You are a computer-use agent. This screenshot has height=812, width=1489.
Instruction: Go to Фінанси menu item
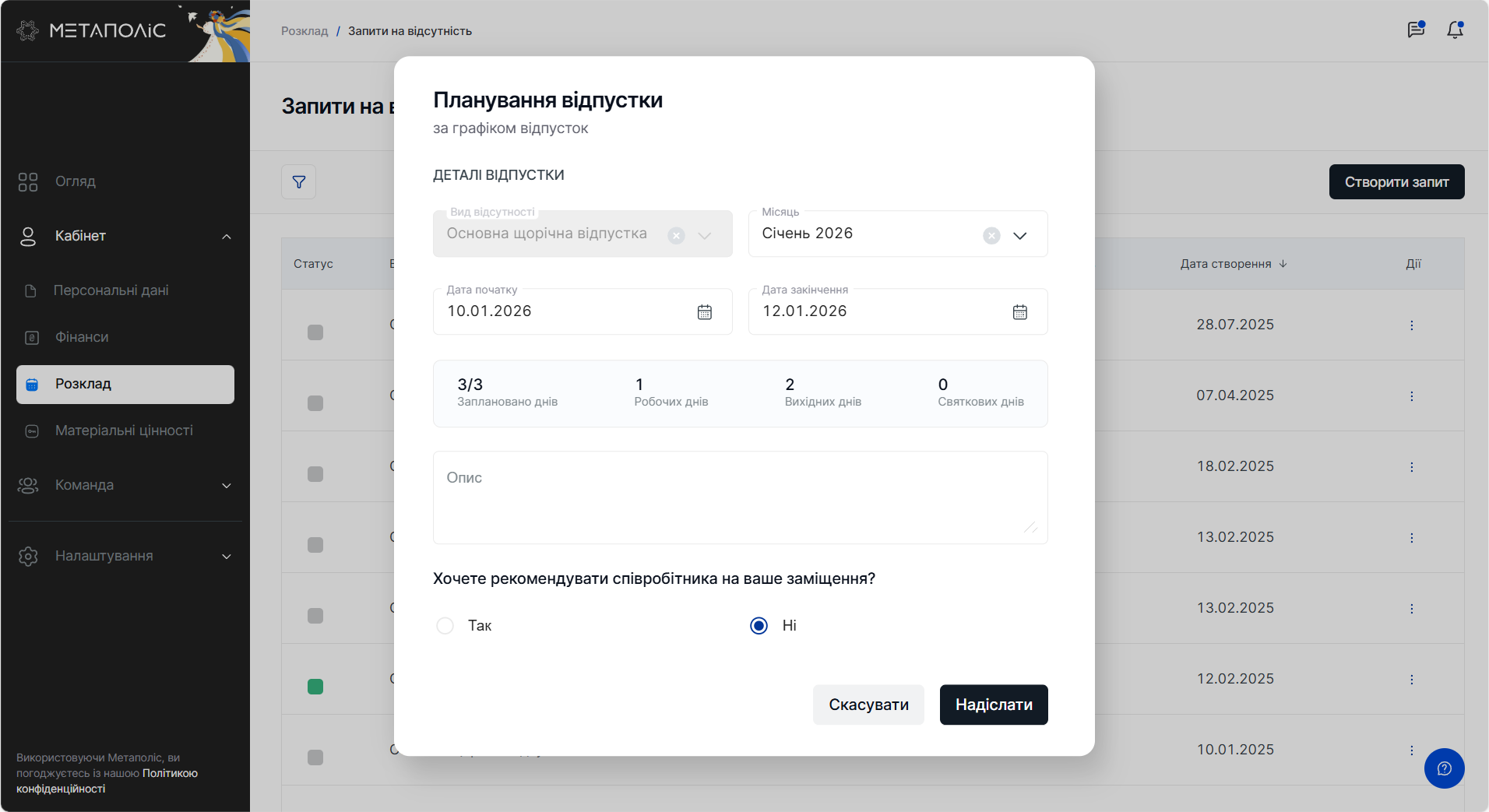click(x=82, y=337)
